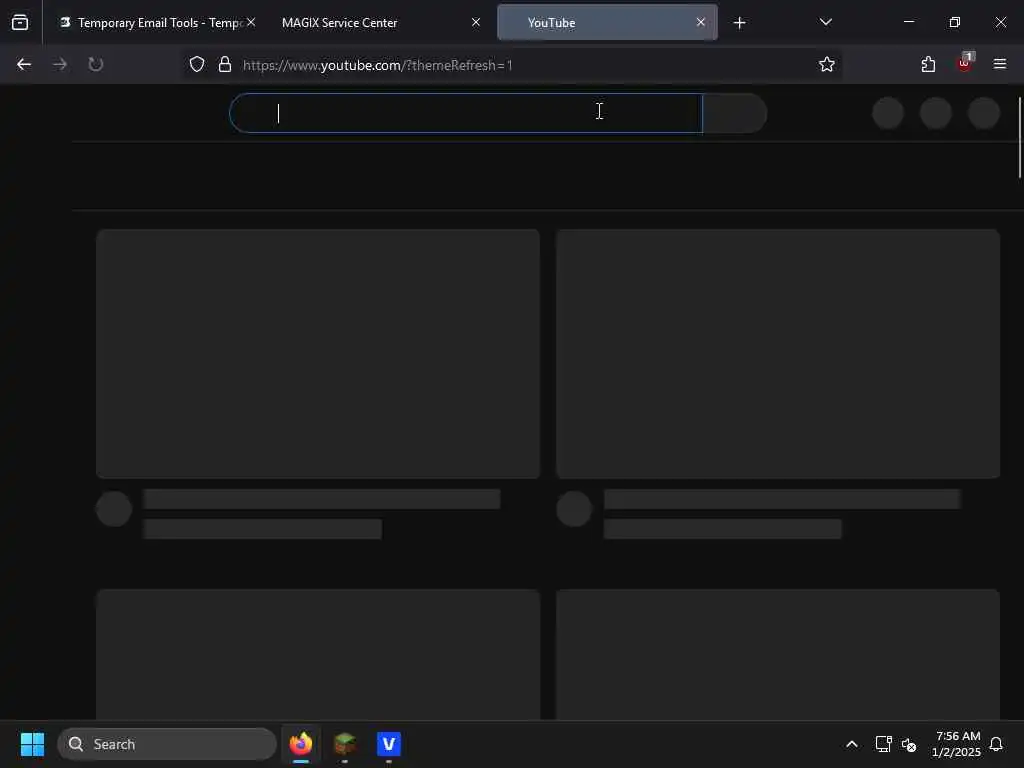Open the blue V taskbar app

click(389, 744)
